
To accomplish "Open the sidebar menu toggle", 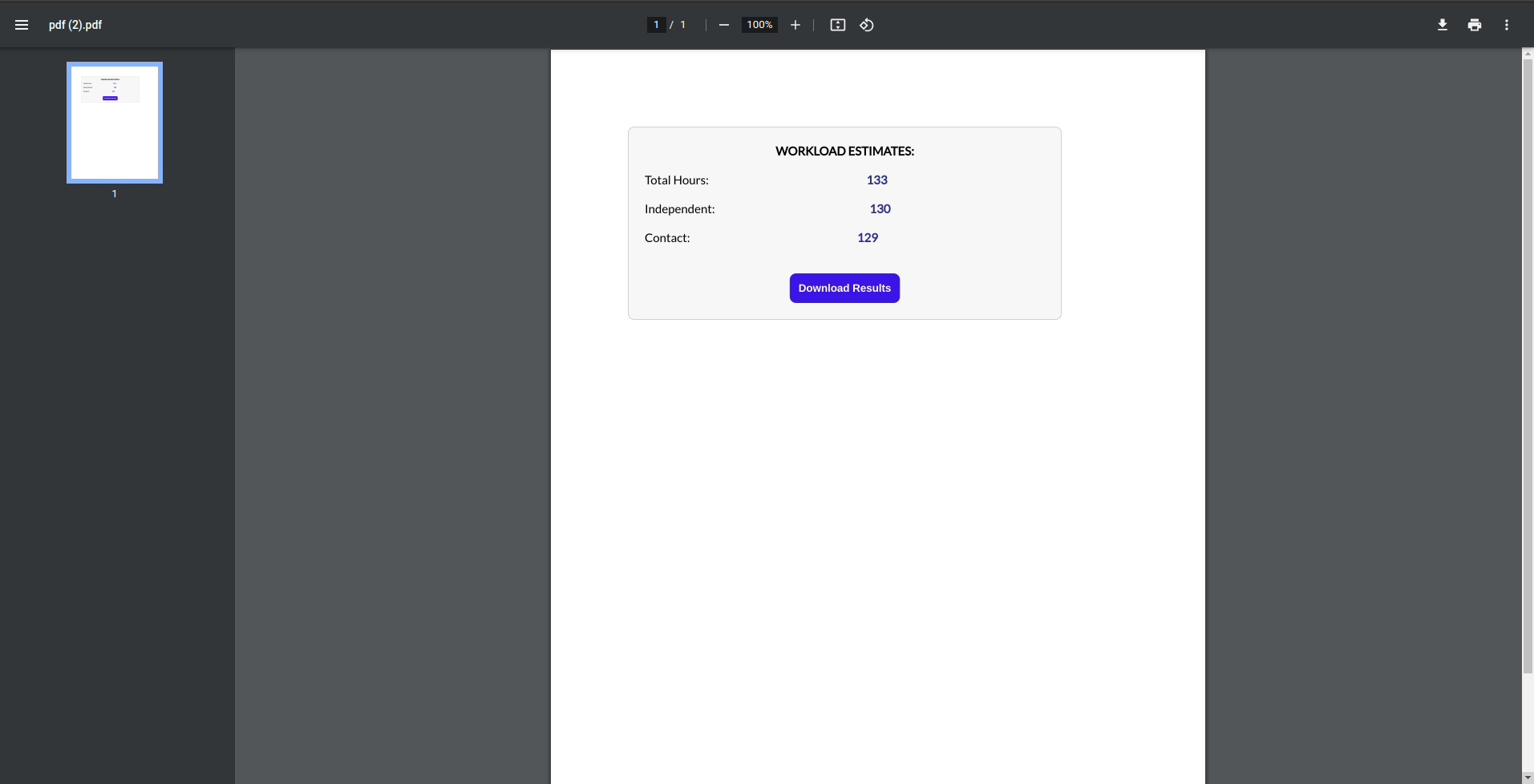I will [x=21, y=25].
